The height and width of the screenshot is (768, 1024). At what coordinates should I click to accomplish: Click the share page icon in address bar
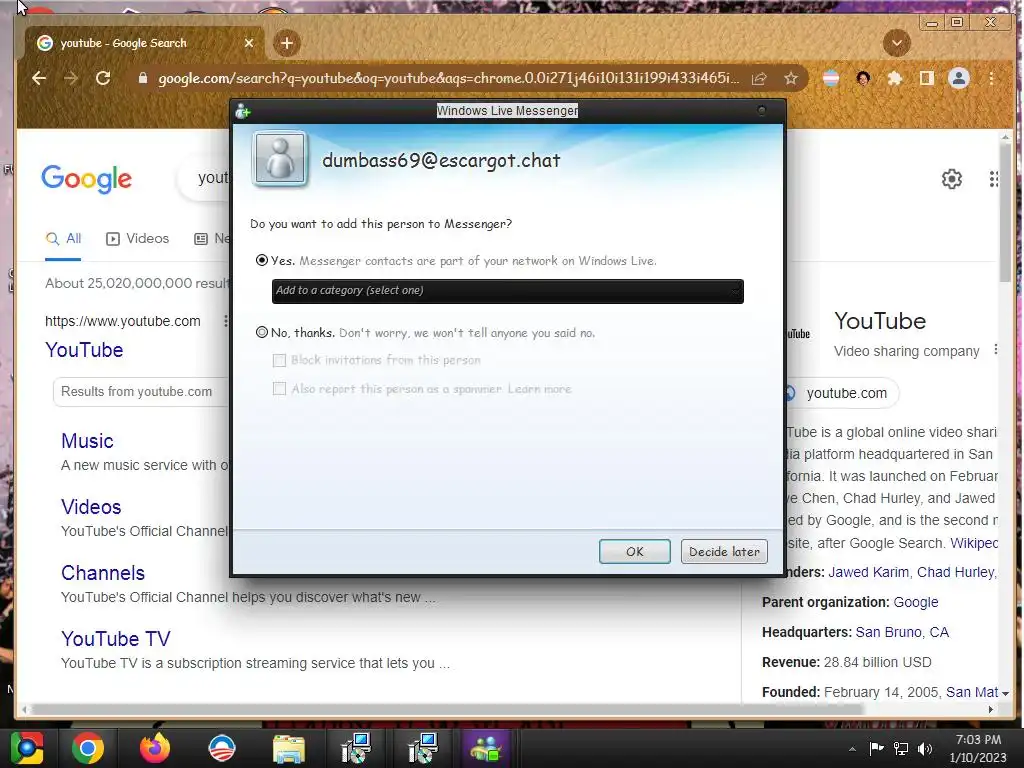tap(759, 78)
